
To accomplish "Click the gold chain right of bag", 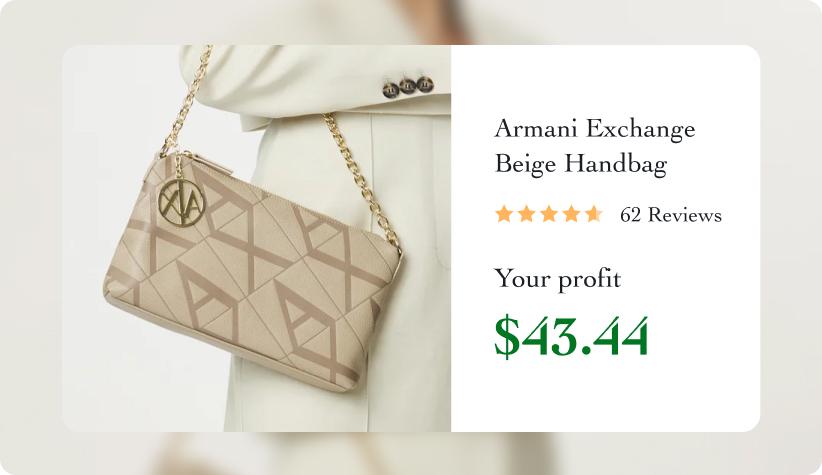I will pos(361,181).
